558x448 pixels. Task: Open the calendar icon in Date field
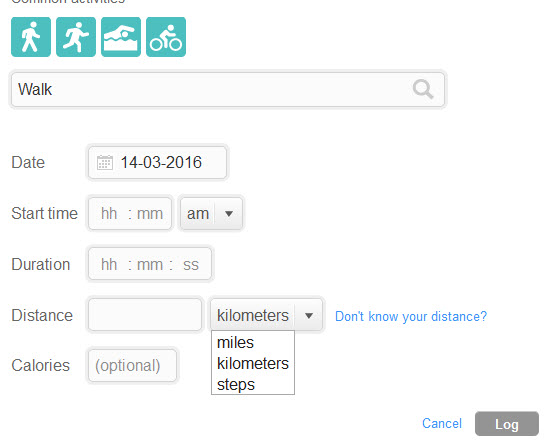point(105,163)
